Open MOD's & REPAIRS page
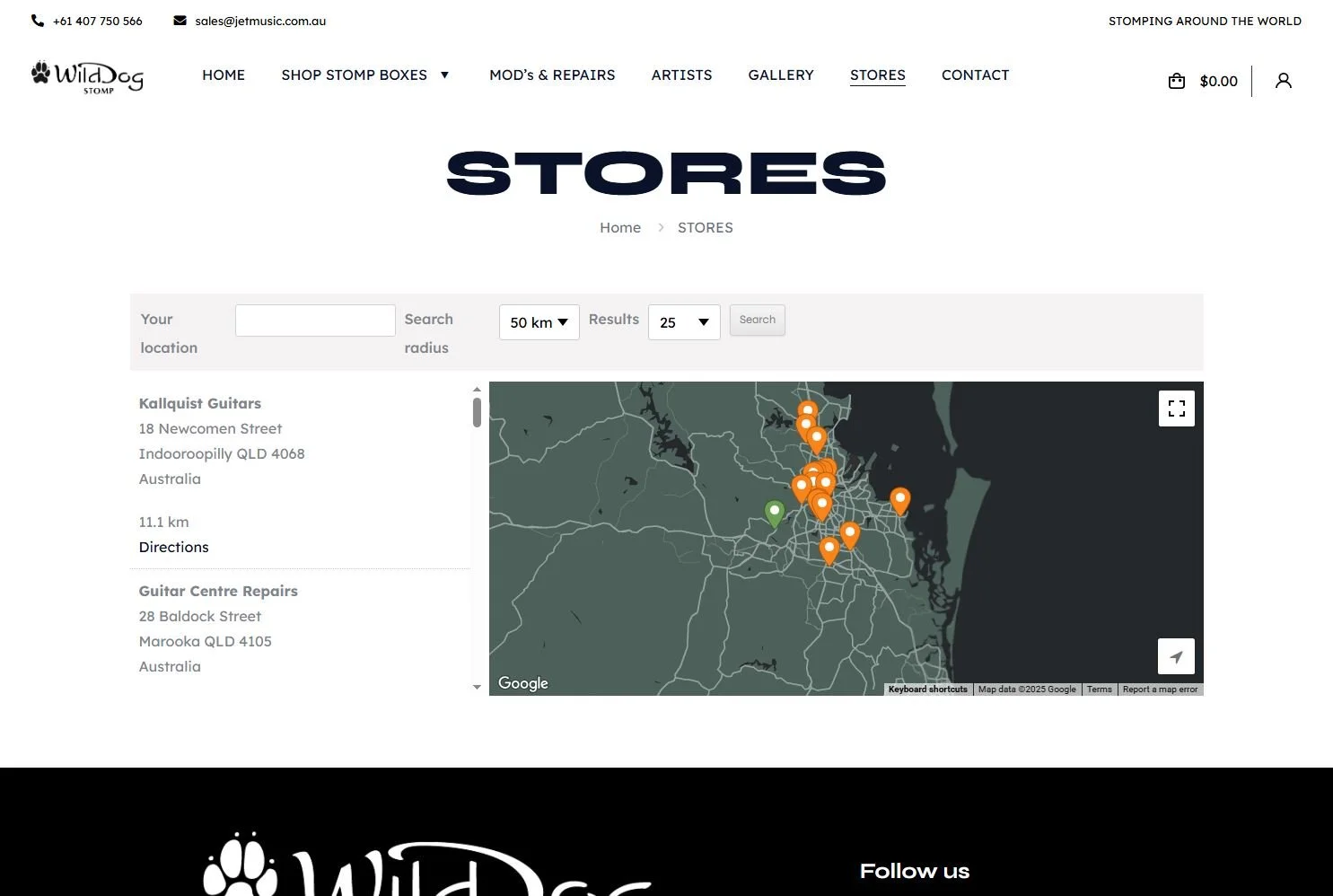This screenshot has width=1333, height=896. pos(552,75)
